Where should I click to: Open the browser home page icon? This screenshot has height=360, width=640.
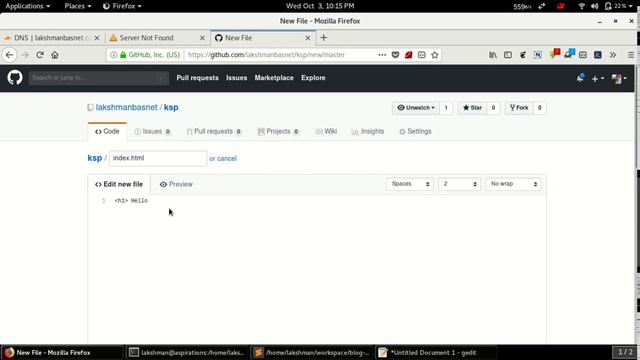coord(55,55)
